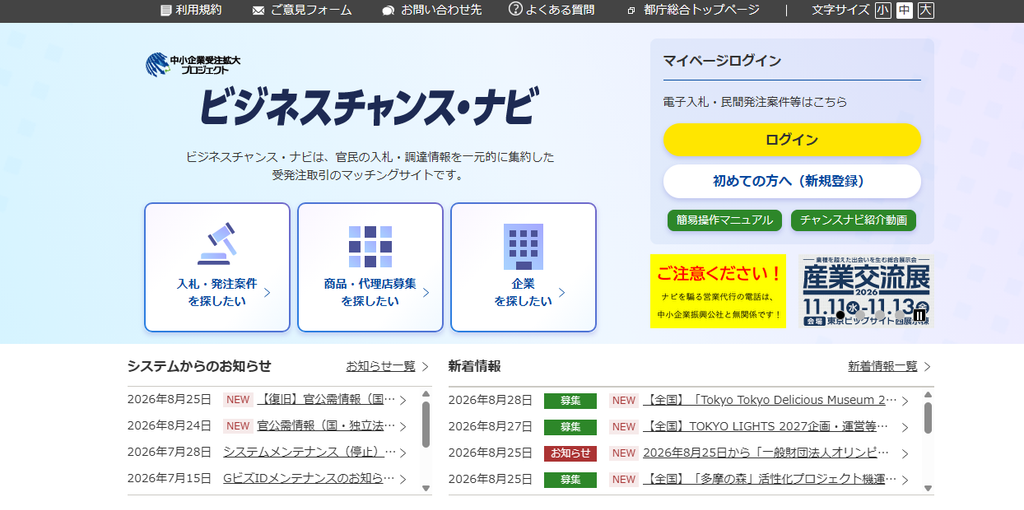Select the first carousel dot indicator
This screenshot has width=1024, height=510.
(x=840, y=315)
